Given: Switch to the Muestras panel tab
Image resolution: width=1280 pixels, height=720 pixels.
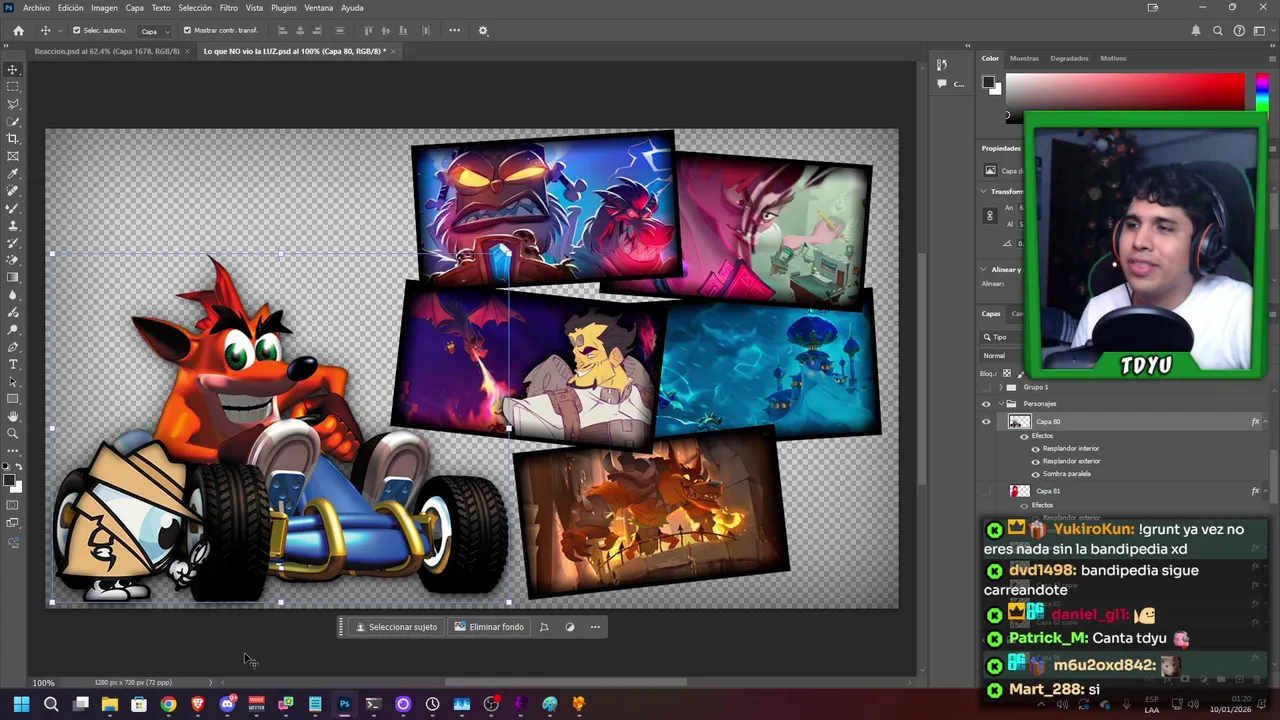Looking at the screenshot, I should [x=1024, y=58].
